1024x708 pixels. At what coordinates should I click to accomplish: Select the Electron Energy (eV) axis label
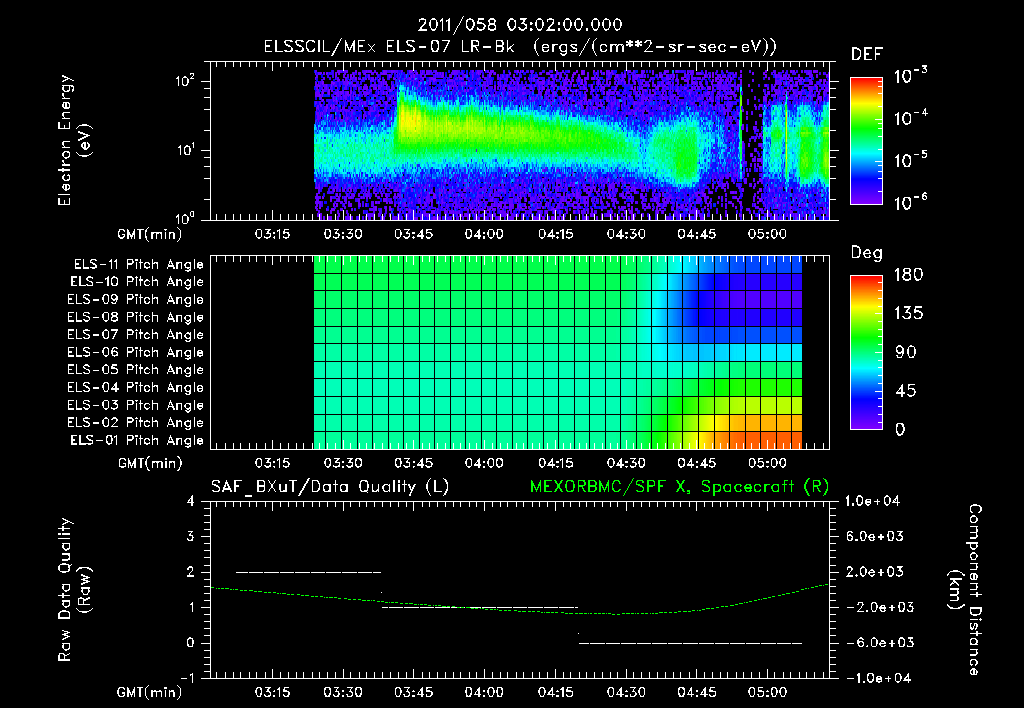coord(74,140)
